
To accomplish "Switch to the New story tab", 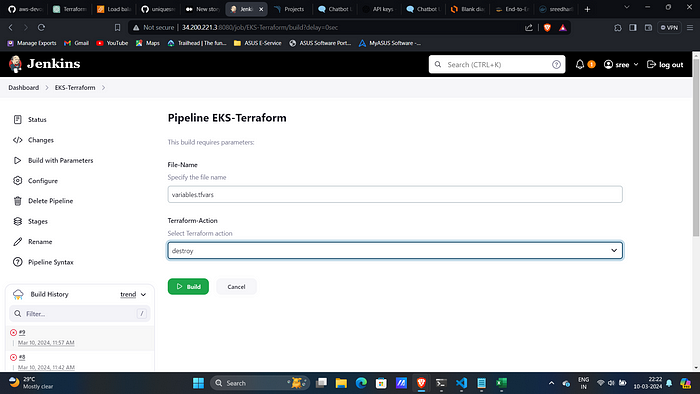I will (x=202, y=9).
